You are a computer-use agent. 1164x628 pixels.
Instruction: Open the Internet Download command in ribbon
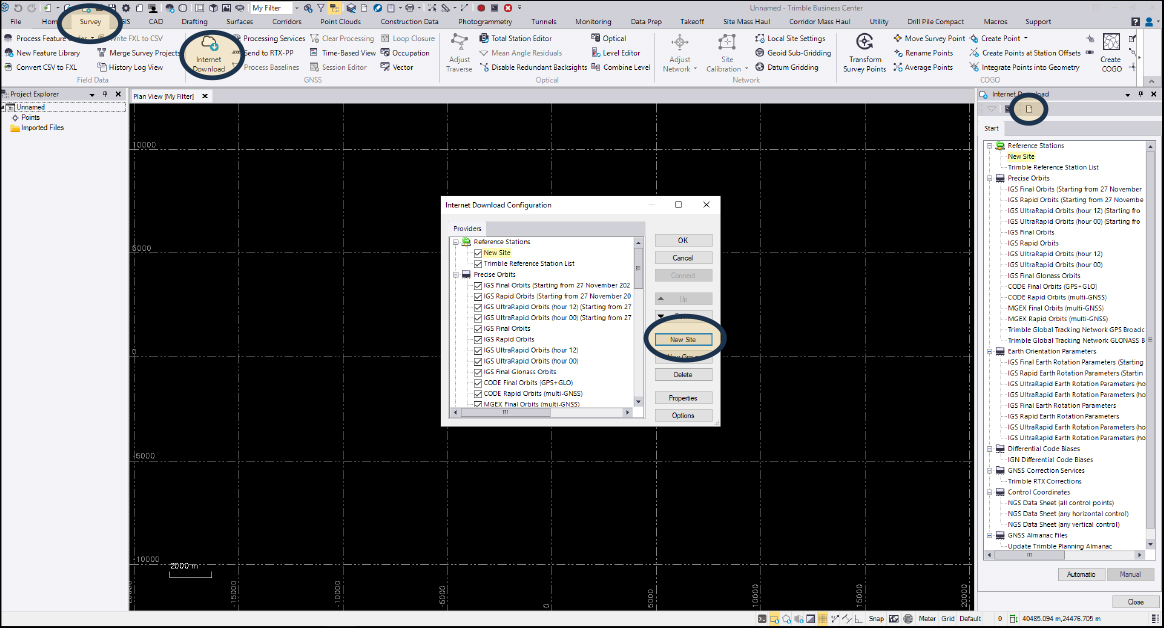tap(209, 52)
